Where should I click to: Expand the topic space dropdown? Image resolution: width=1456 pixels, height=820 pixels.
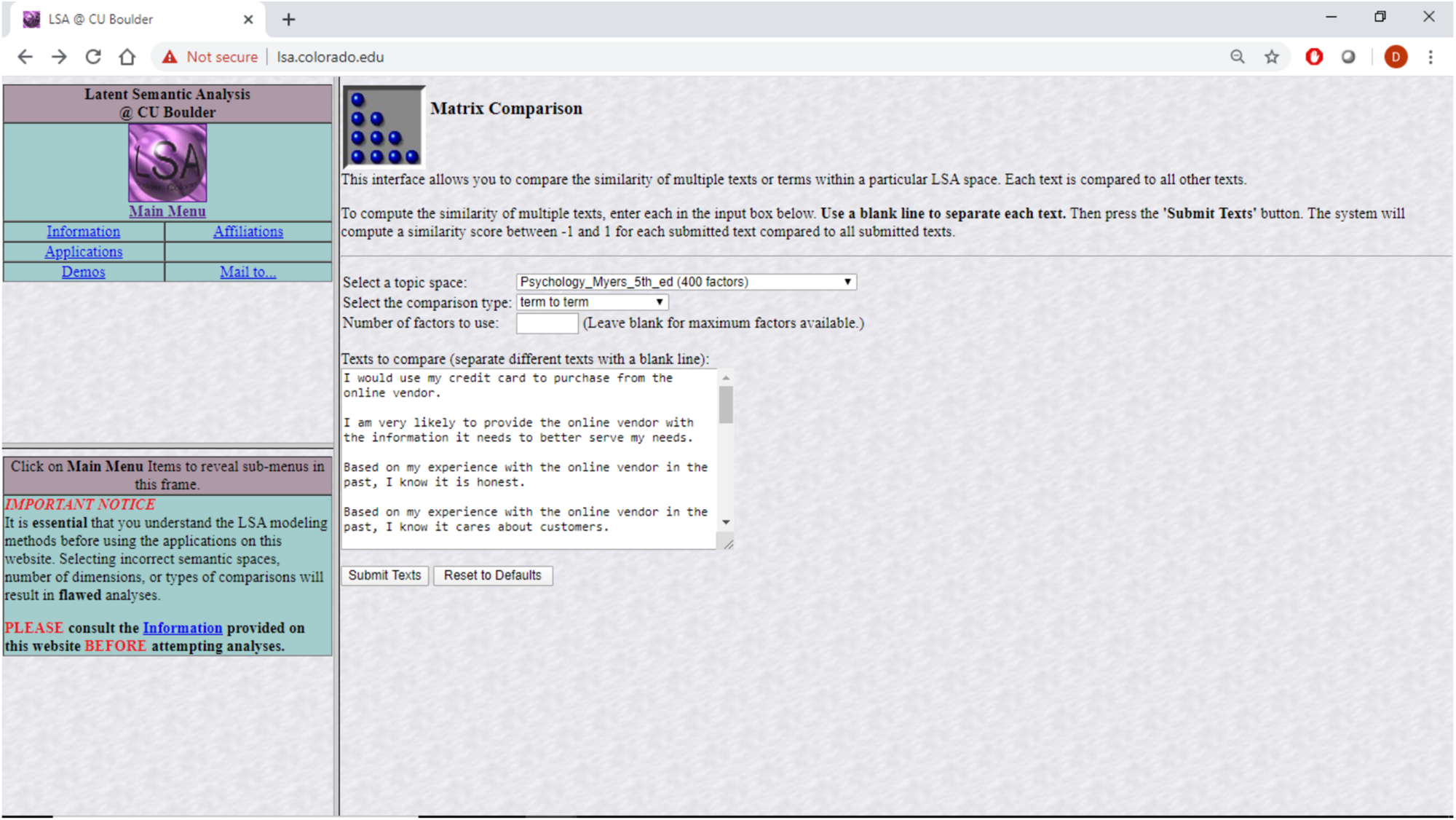point(685,282)
